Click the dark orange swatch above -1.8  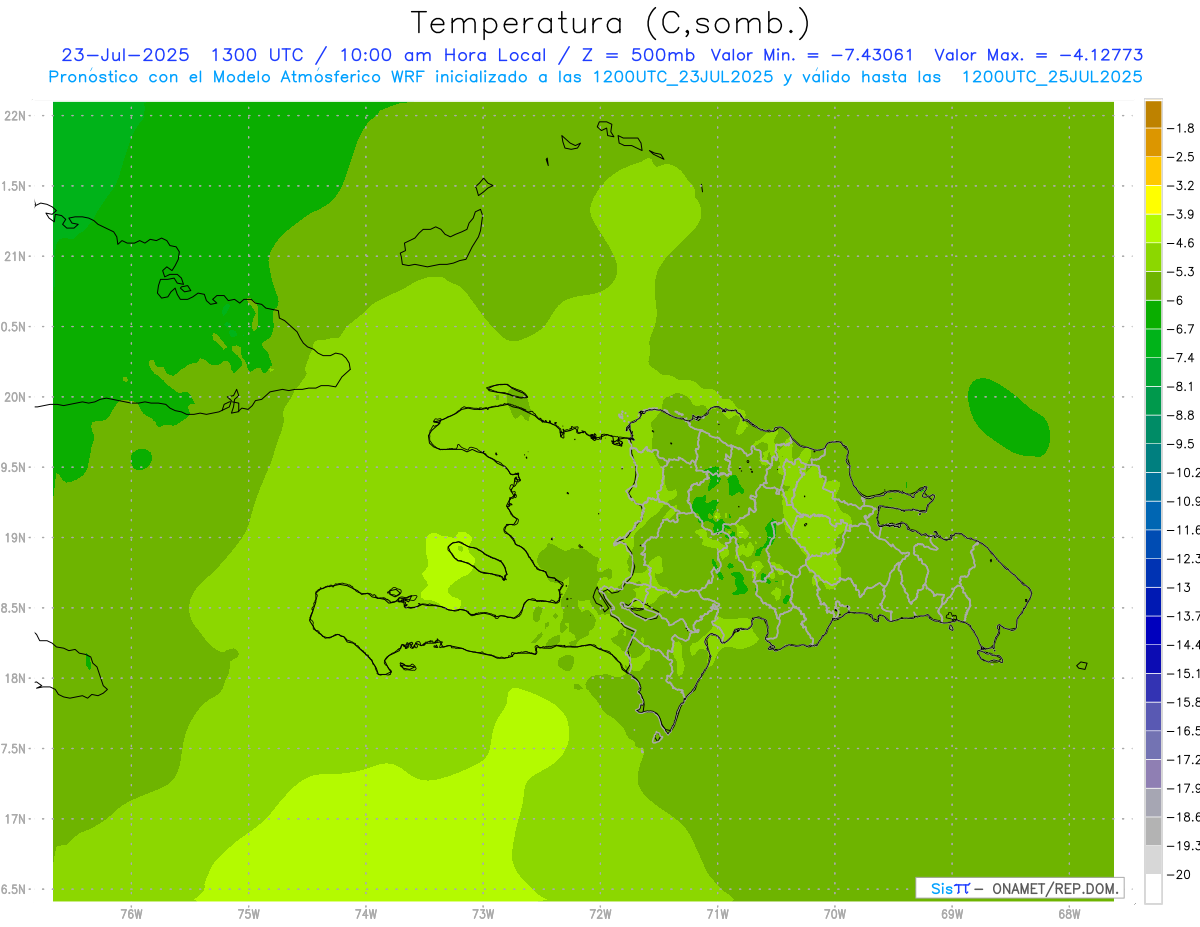pos(1153,114)
